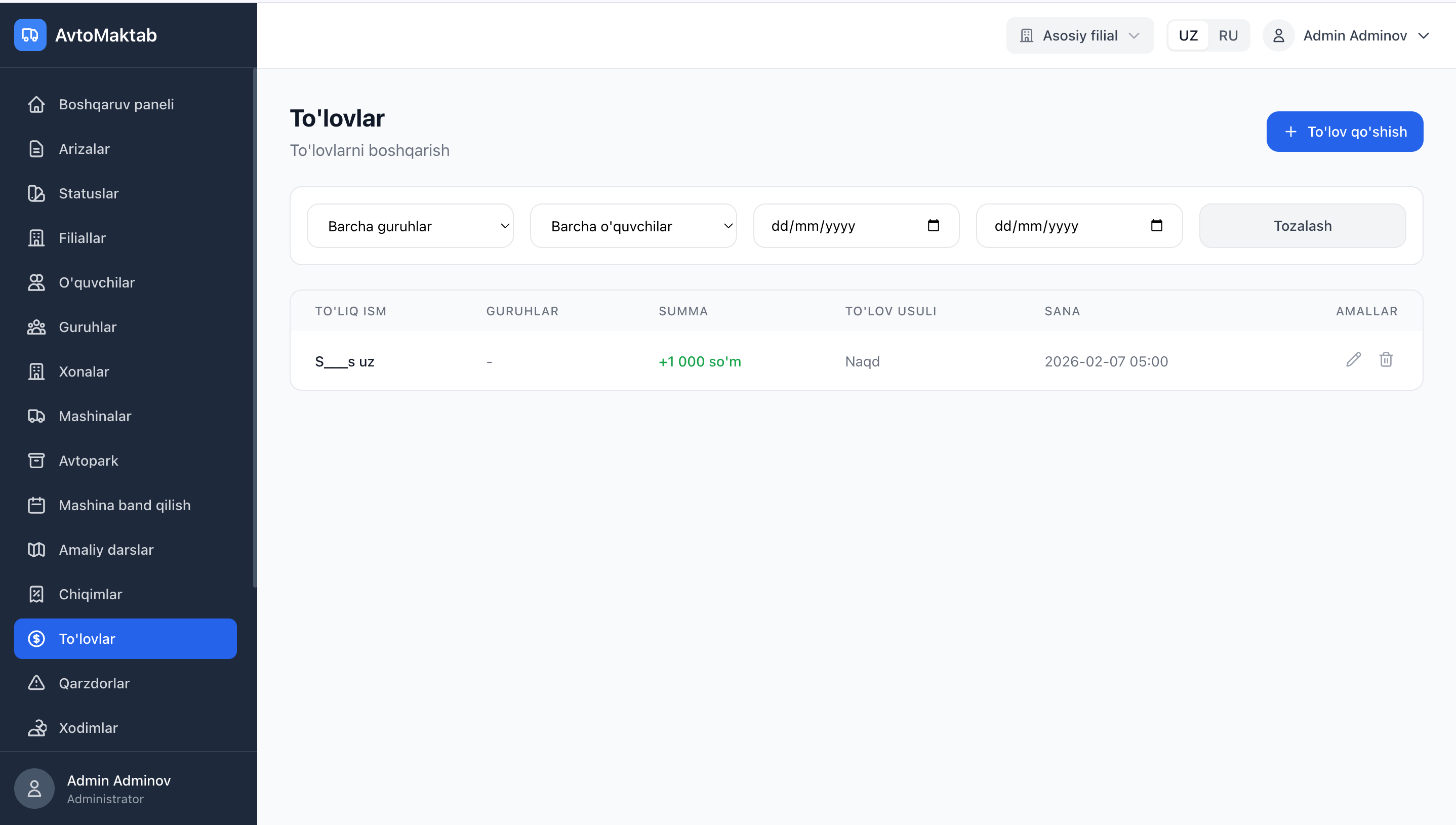Screen dimensions: 1456x825
Task: Click the user avatar icon in header
Action: click(1278, 36)
